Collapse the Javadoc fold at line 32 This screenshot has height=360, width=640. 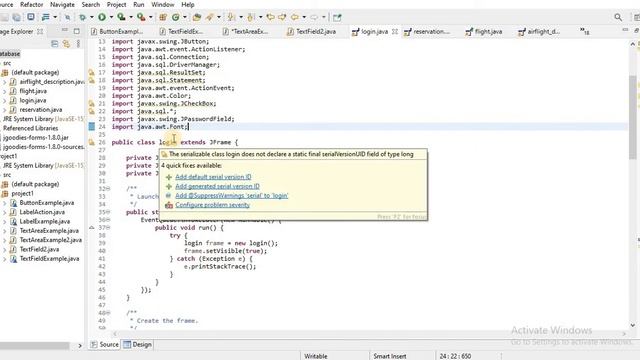pos(108,189)
